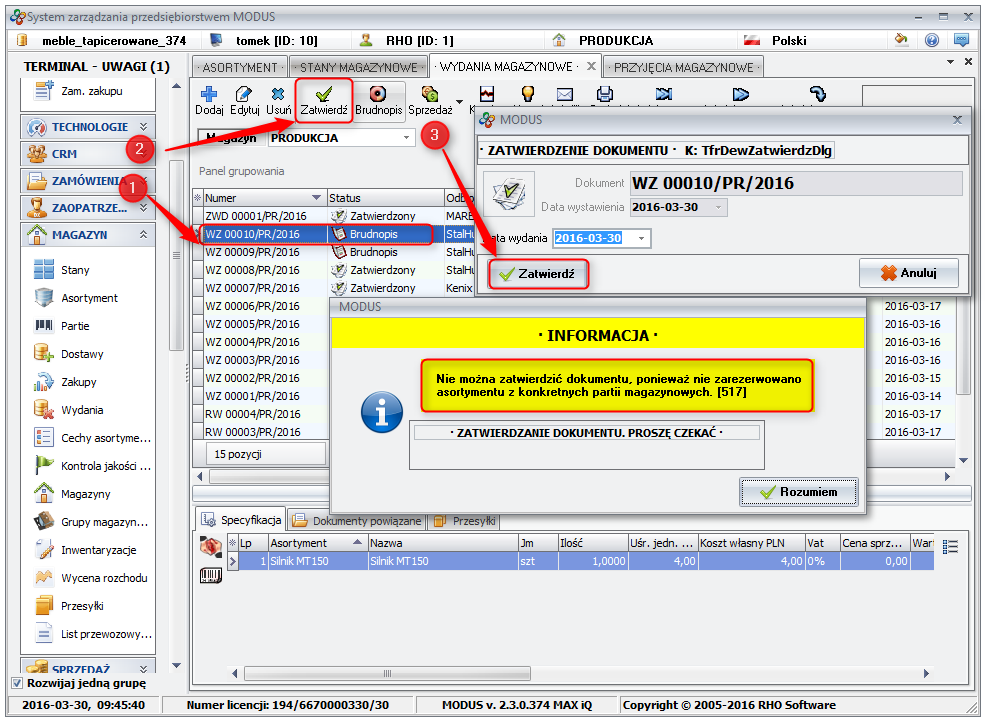Viewport: 986px width, 722px height.
Task: Click Zatwierdź in the confirmation dialog
Action: 538,274
